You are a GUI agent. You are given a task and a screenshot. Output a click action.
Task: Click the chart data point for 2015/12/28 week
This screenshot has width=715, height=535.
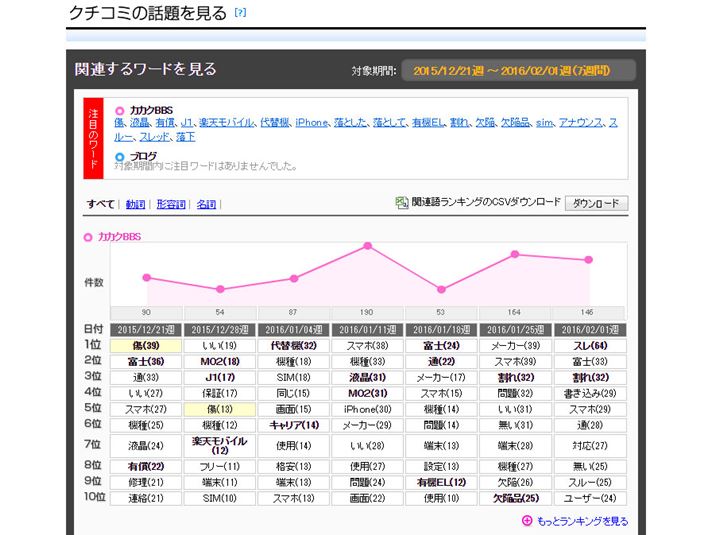[x=220, y=289]
